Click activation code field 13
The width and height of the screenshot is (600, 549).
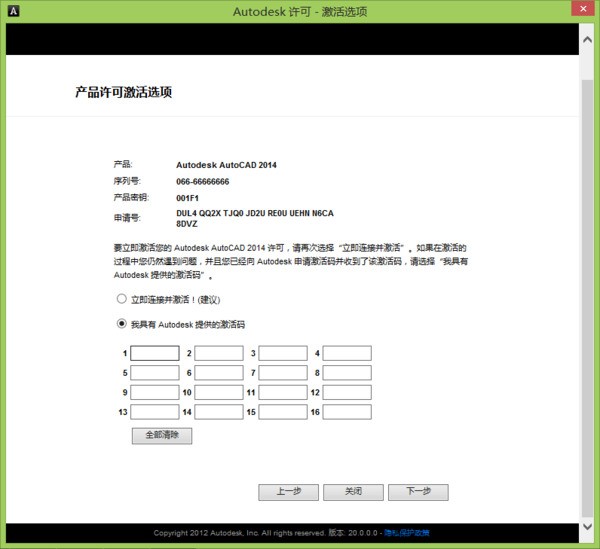(155, 412)
